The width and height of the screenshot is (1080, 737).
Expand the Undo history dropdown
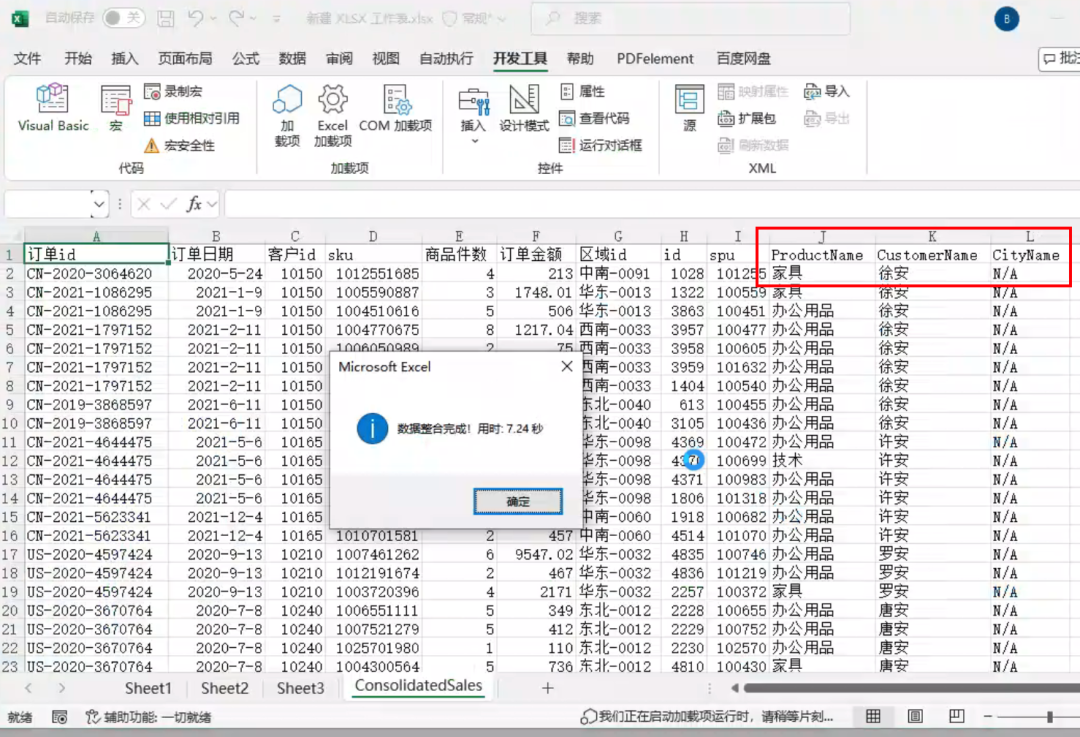(213, 19)
